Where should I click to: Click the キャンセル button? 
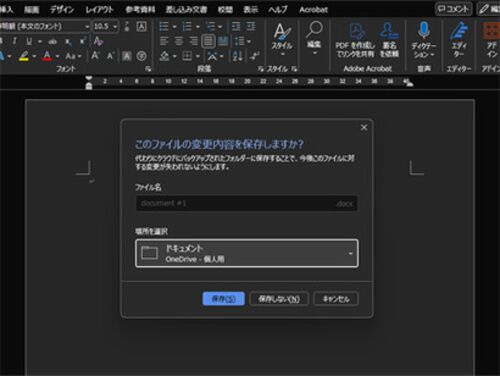pos(336,299)
